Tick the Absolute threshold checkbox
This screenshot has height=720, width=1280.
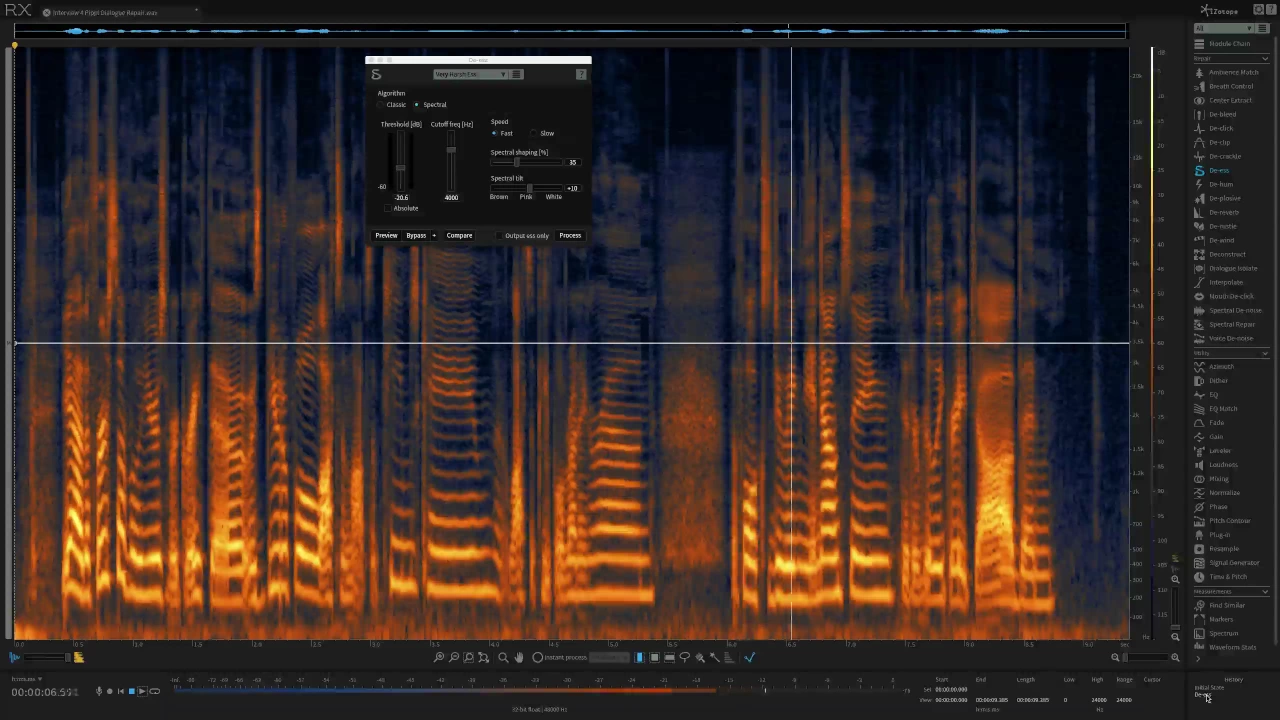point(388,208)
